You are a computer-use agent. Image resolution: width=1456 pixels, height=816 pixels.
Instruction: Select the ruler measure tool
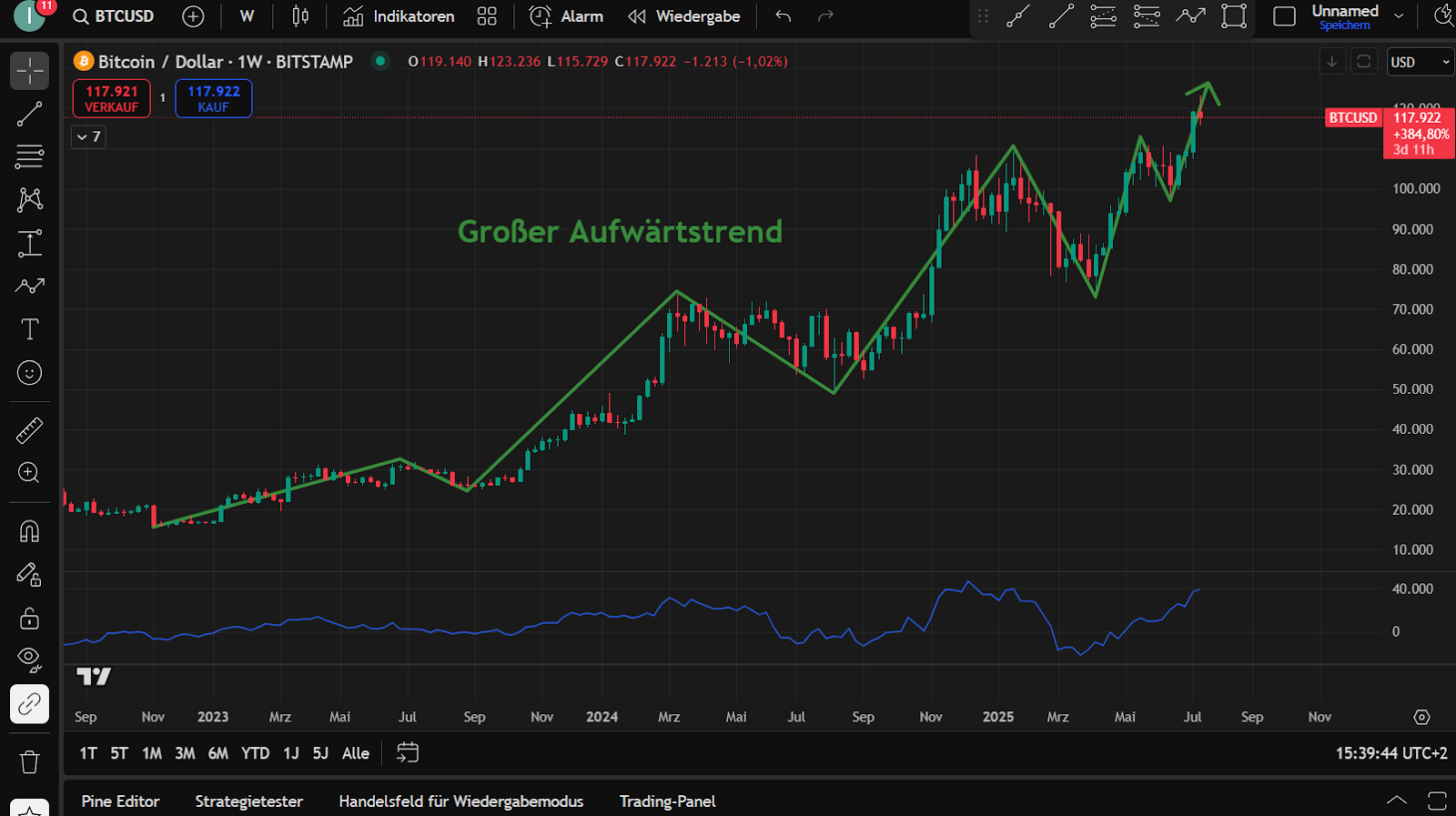(x=29, y=430)
